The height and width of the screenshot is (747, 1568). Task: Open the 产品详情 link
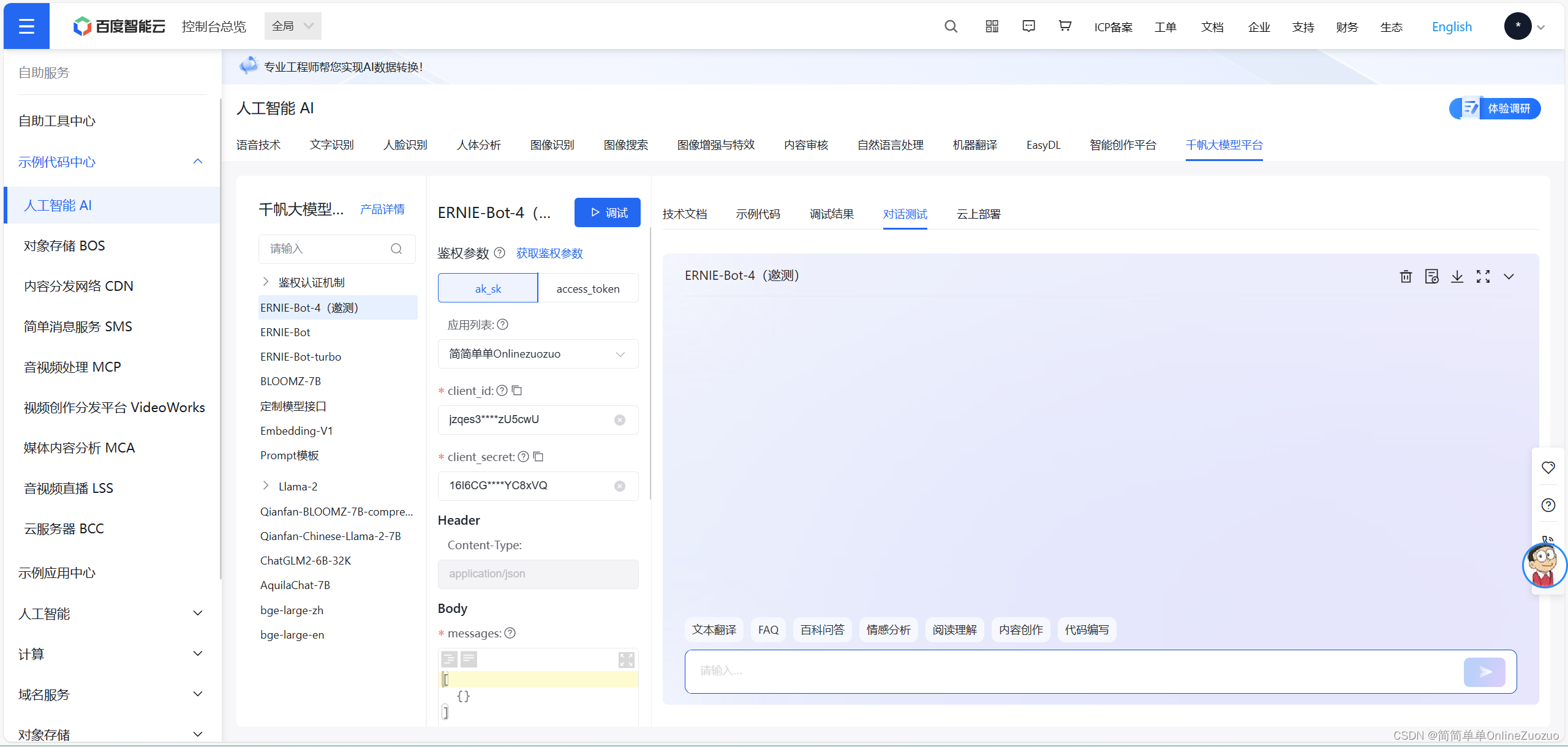click(x=382, y=209)
